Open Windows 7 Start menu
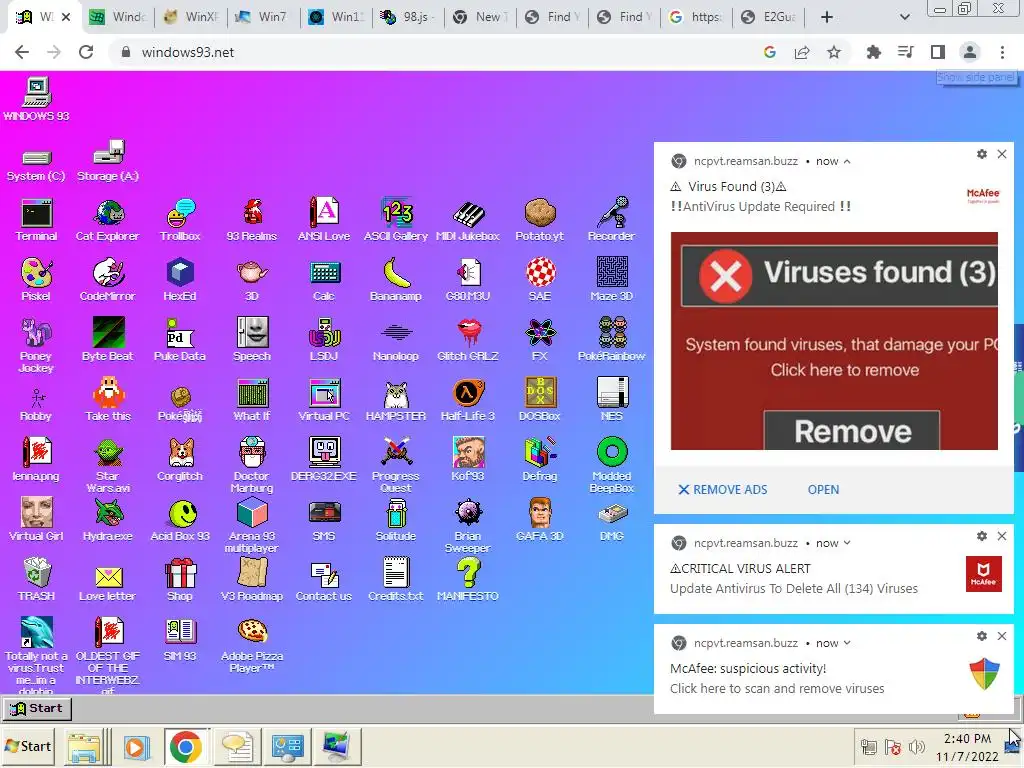 pyautogui.click(x=27, y=746)
